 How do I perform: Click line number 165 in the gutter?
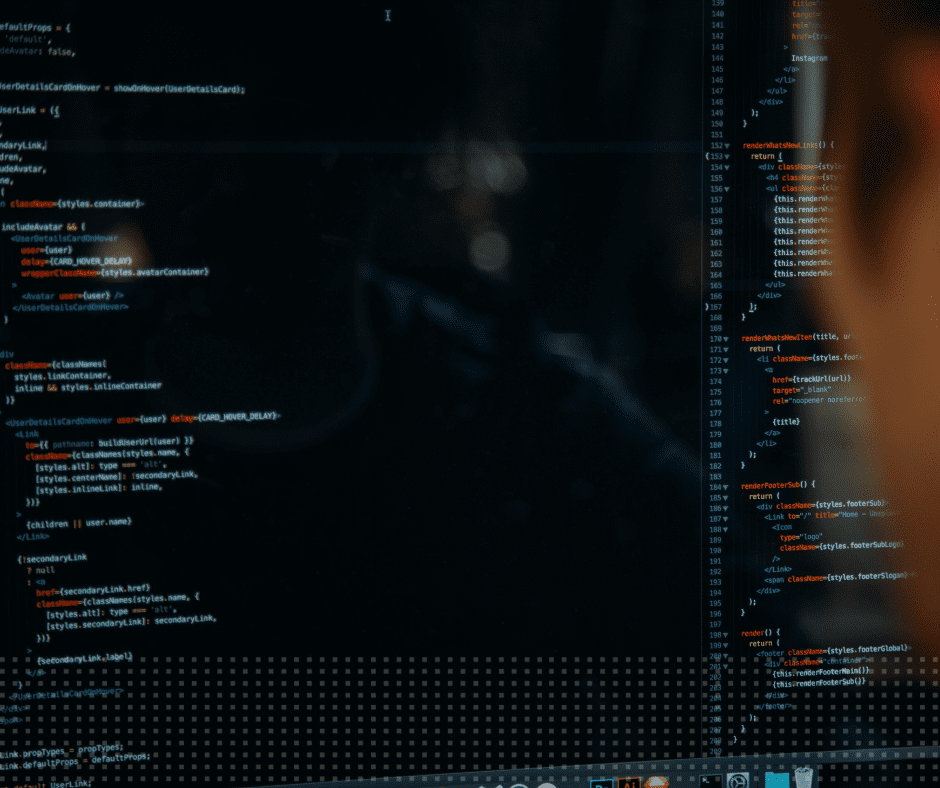coord(716,285)
